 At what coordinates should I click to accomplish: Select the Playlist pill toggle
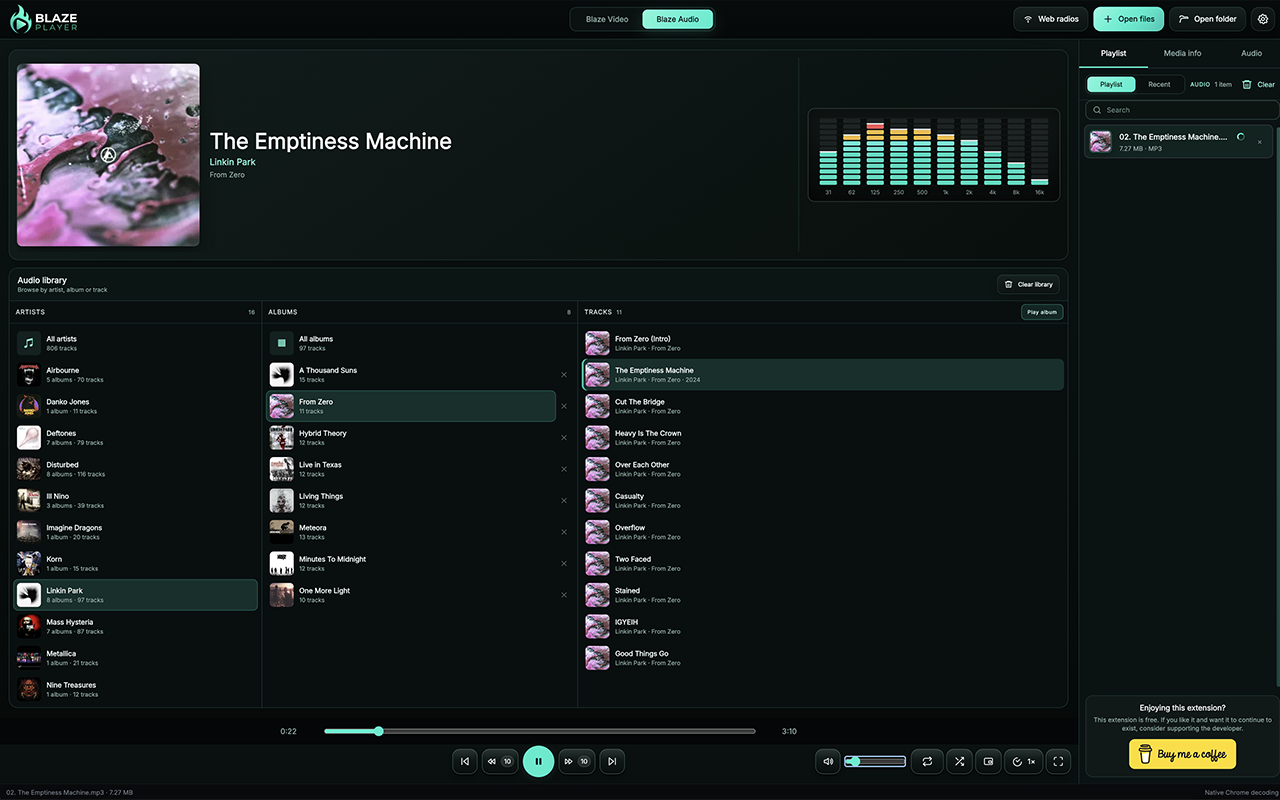[1111, 84]
